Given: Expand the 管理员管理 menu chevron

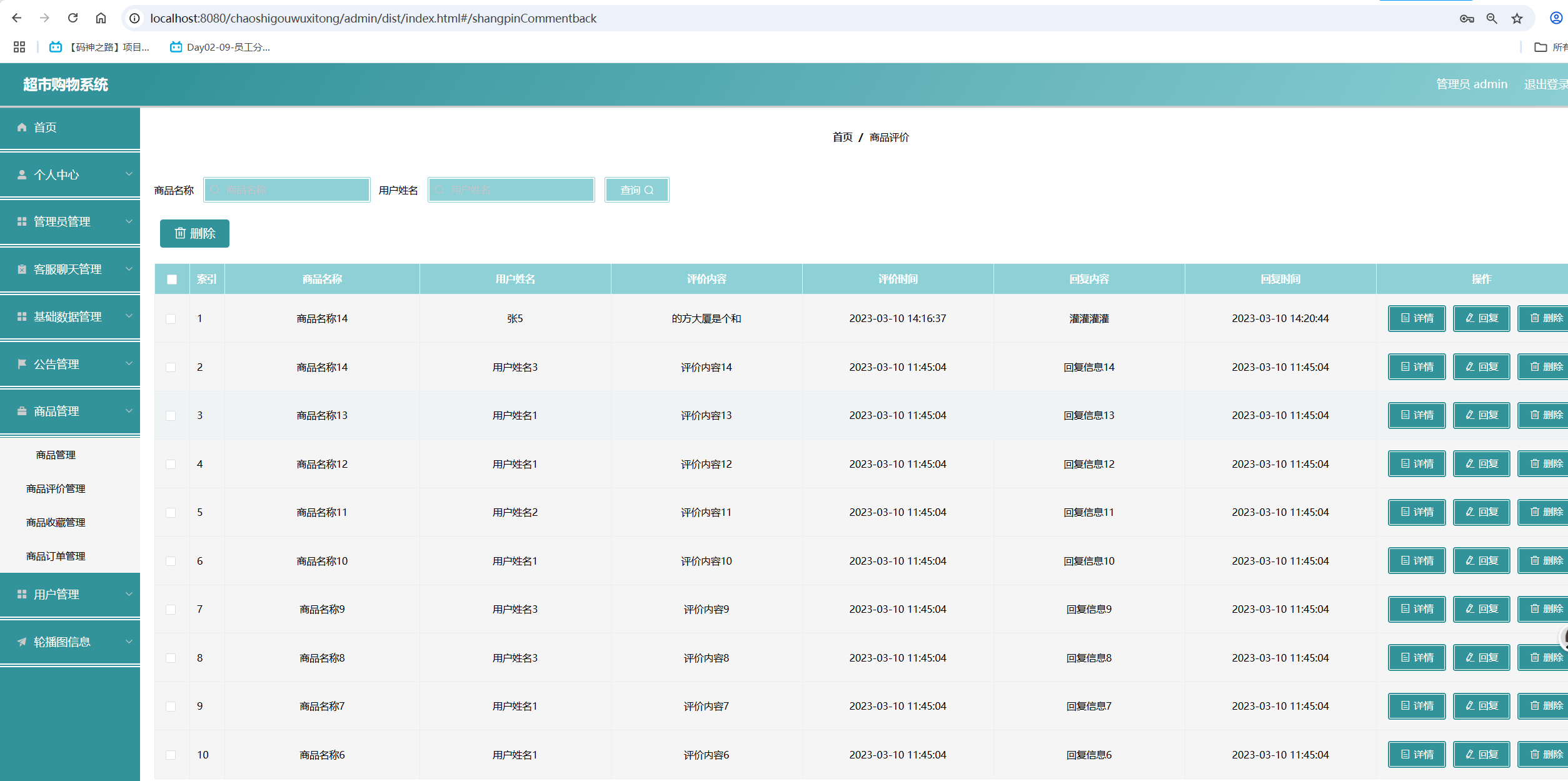Looking at the screenshot, I should (129, 221).
